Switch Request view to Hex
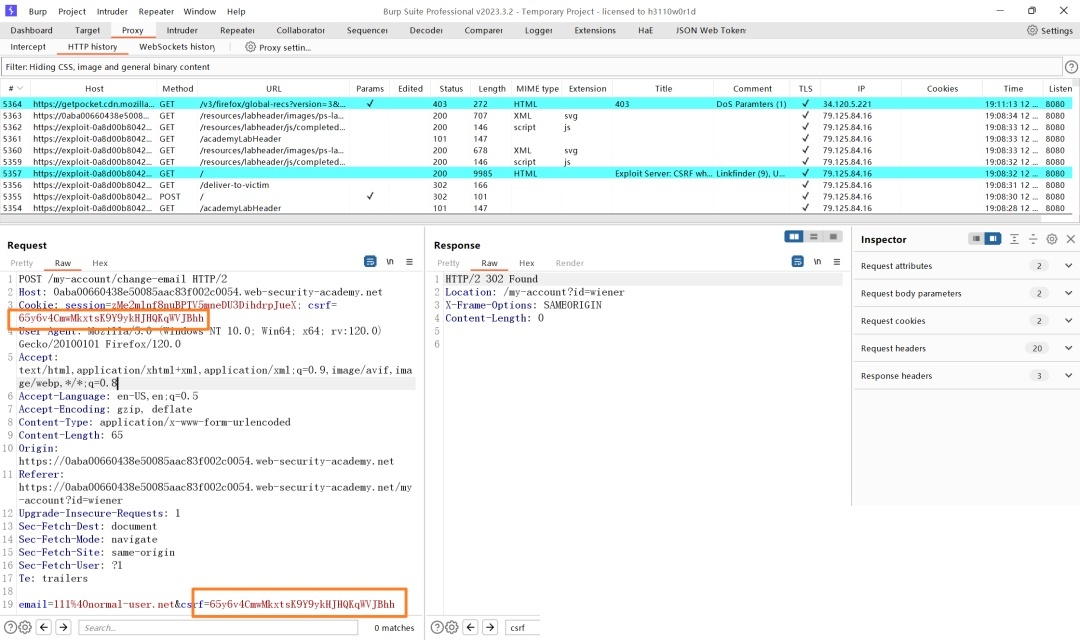Screen dimensions: 1080x640 tap(100, 263)
